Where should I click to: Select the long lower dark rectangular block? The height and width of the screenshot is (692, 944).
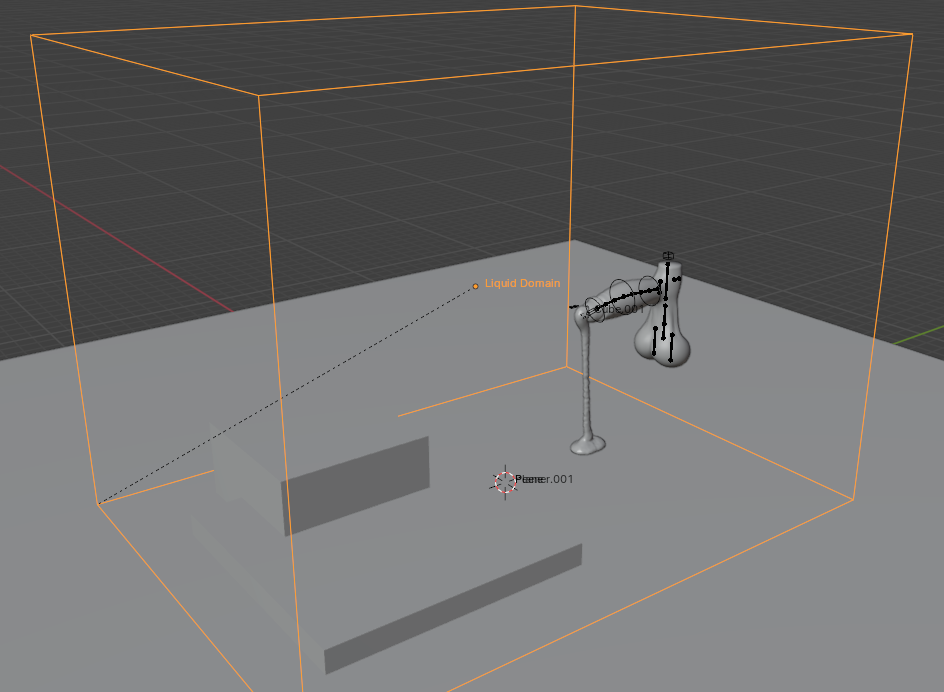tap(453, 608)
